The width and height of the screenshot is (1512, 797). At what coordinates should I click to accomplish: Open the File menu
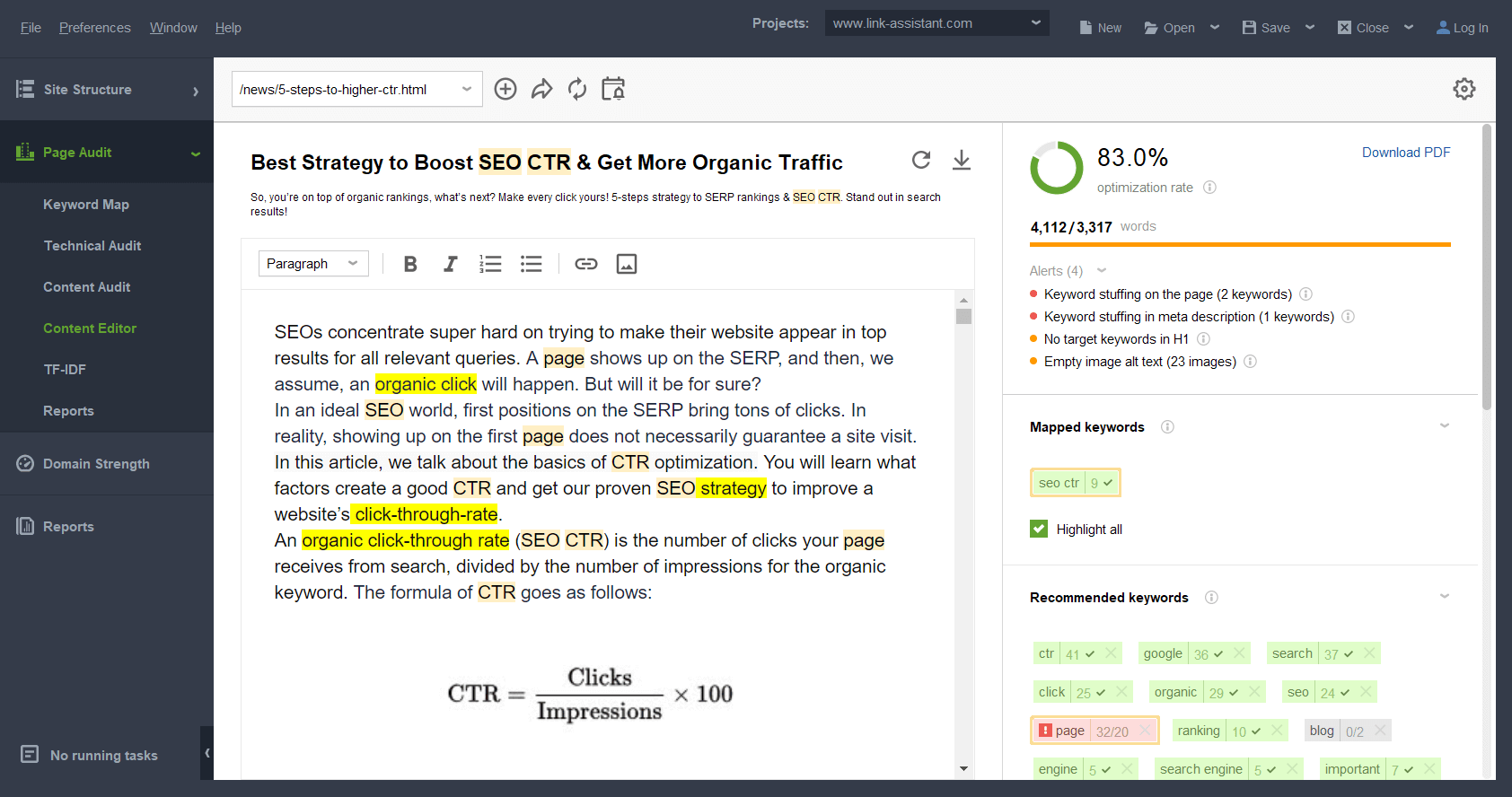click(x=31, y=28)
